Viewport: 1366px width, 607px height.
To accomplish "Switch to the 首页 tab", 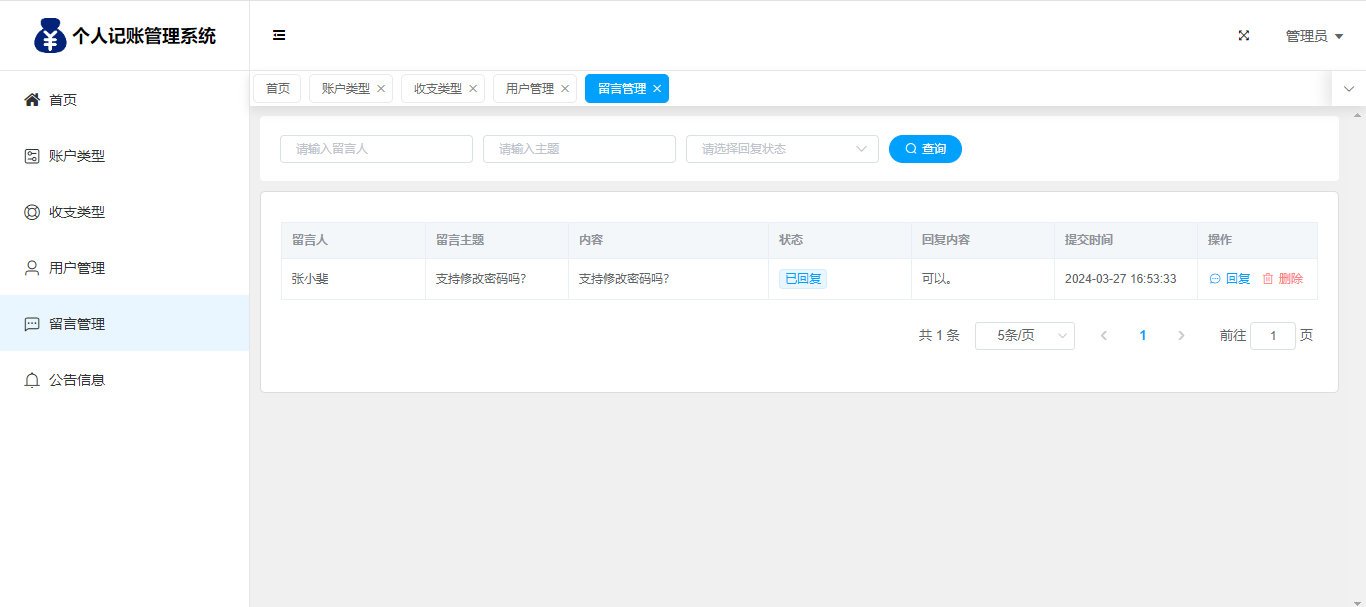I will 277,89.
